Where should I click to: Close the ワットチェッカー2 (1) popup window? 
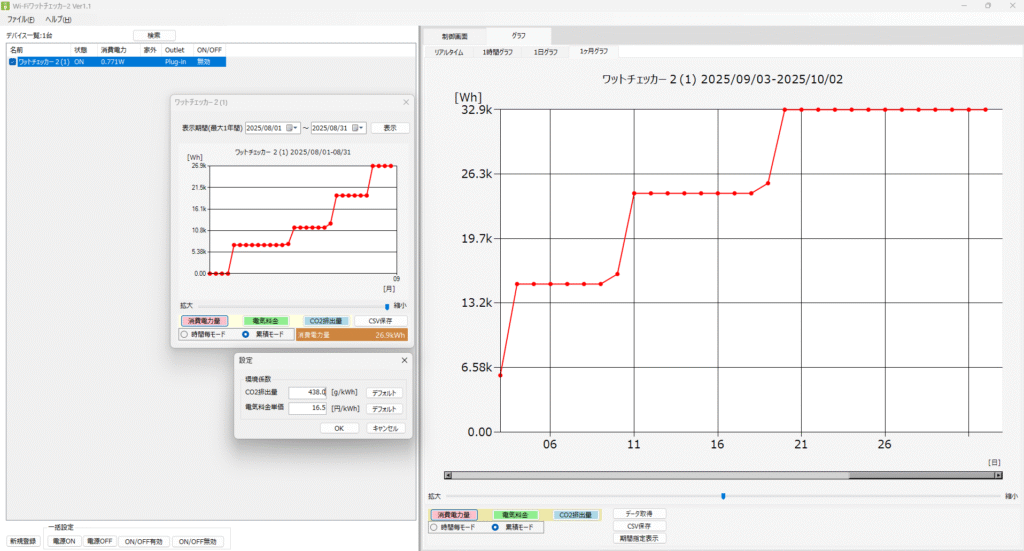coord(405,102)
